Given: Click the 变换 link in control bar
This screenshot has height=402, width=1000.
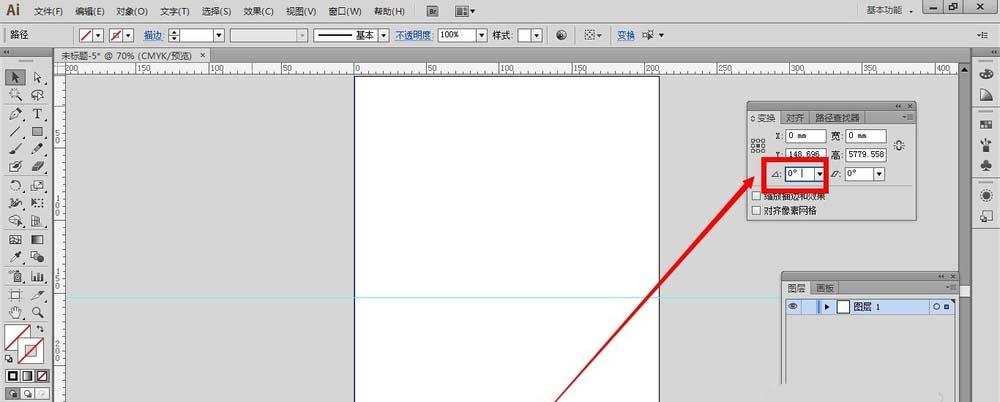Looking at the screenshot, I should 626,35.
